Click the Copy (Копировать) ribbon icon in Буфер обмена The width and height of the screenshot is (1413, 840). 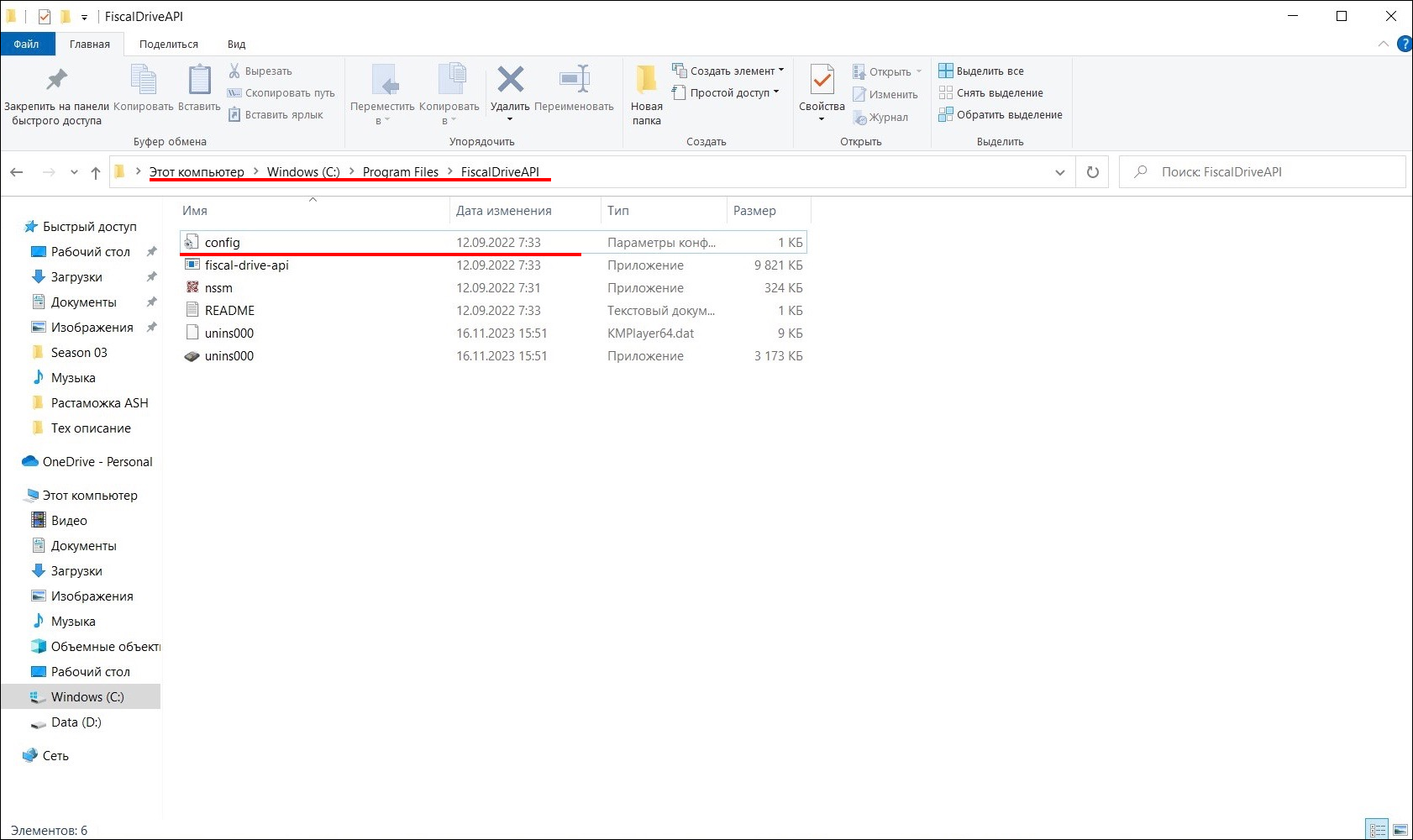(x=143, y=80)
